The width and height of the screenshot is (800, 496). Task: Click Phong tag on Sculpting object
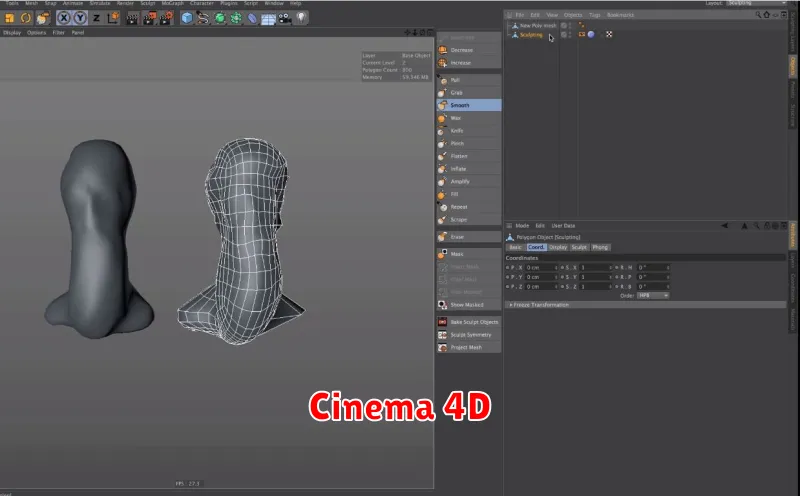(591, 35)
